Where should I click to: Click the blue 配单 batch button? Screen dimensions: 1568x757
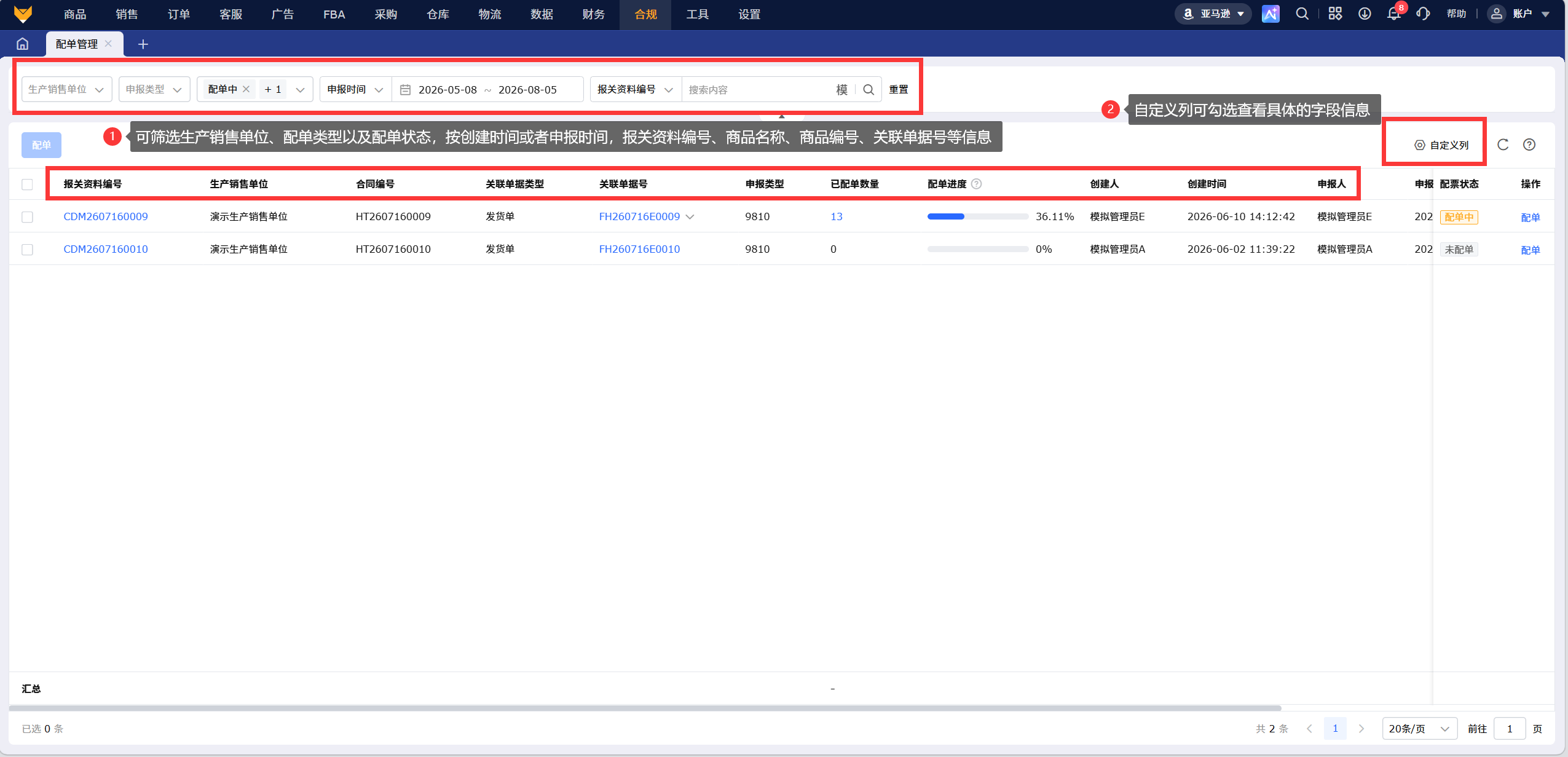[41, 145]
